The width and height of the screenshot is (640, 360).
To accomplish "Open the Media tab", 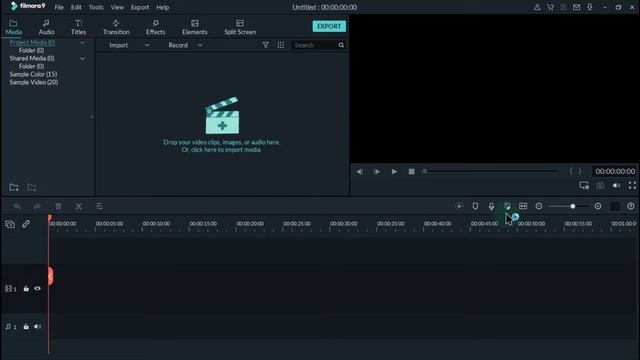I will pos(13,27).
